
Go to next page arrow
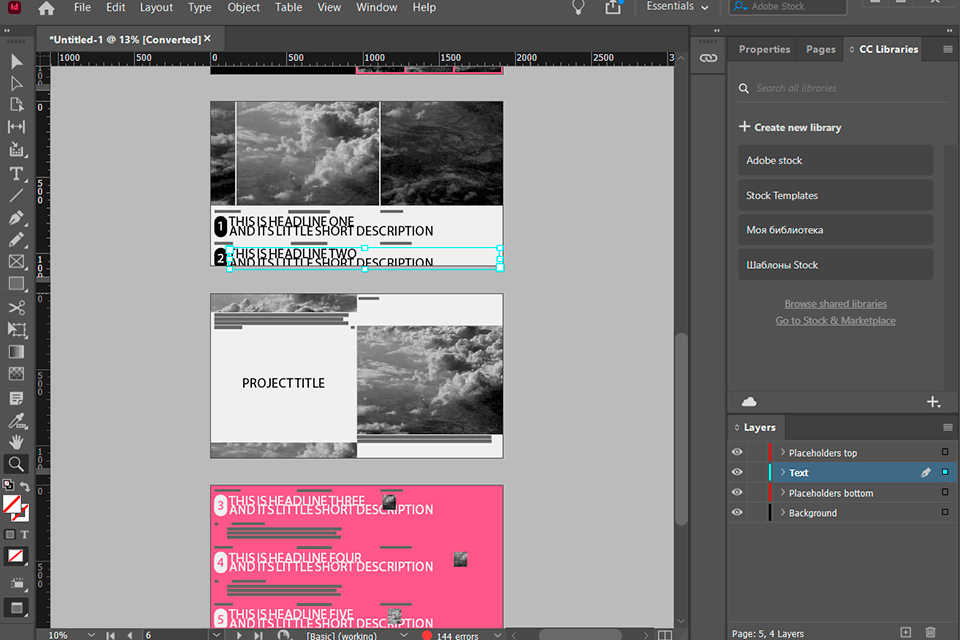pyautogui.click(x=239, y=634)
